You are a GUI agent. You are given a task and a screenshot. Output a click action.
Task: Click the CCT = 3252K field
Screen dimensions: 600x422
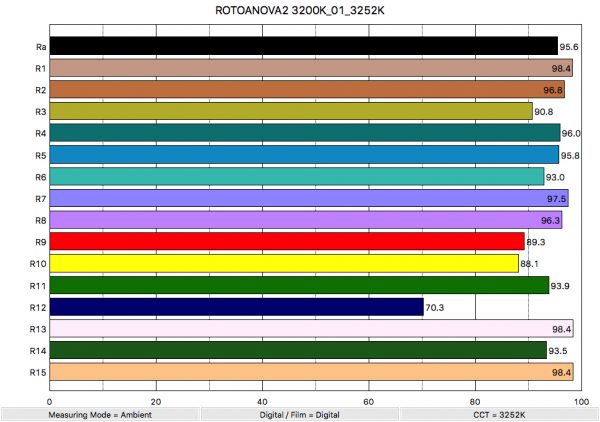[x=500, y=413]
